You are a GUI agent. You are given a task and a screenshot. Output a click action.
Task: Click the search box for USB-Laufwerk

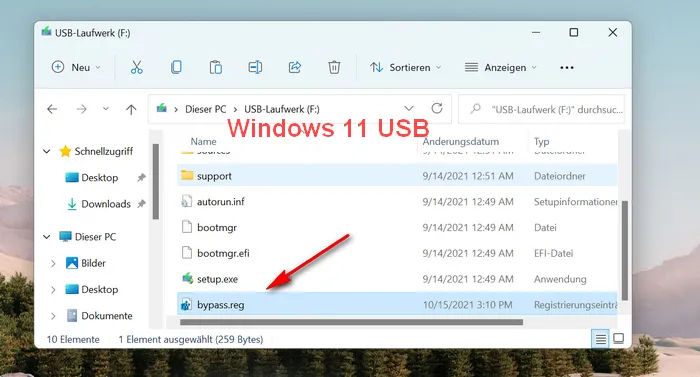point(542,109)
